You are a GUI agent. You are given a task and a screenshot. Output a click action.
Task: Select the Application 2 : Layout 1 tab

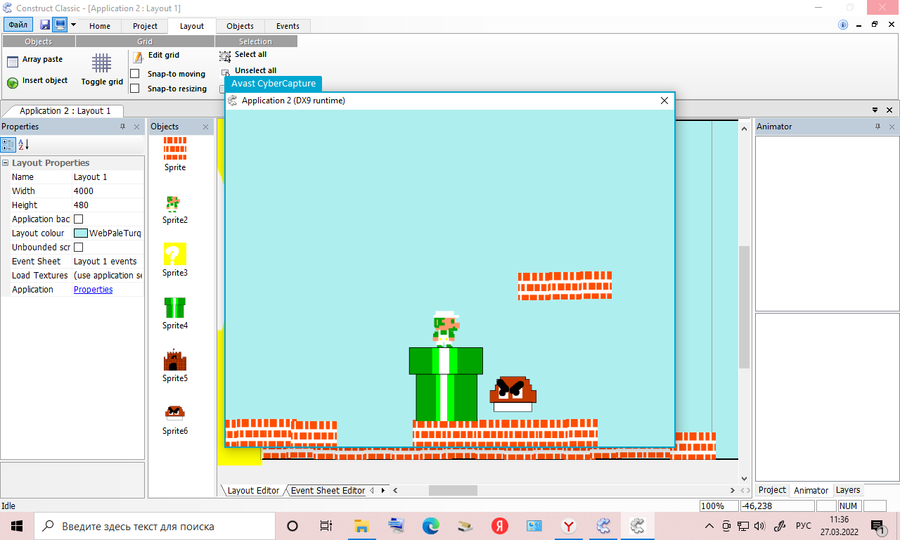point(64,111)
